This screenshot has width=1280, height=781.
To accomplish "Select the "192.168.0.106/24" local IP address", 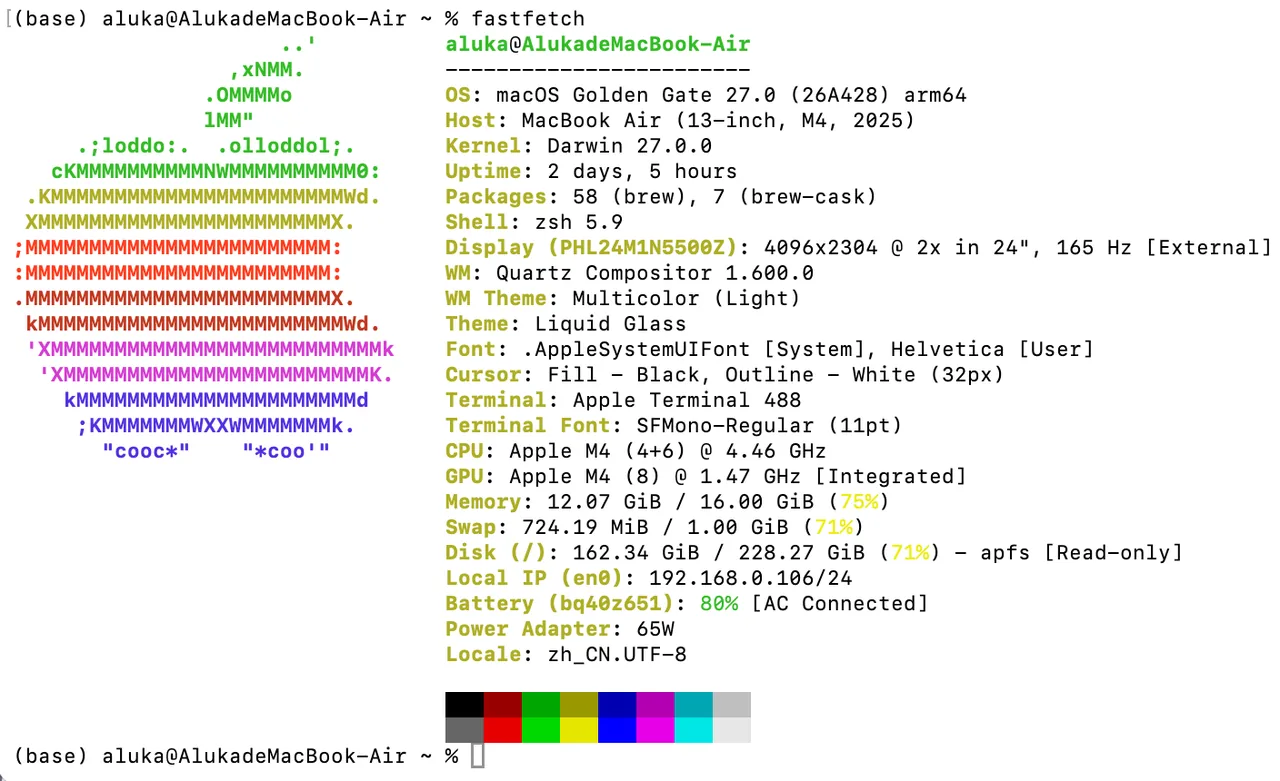I will click(751, 578).
